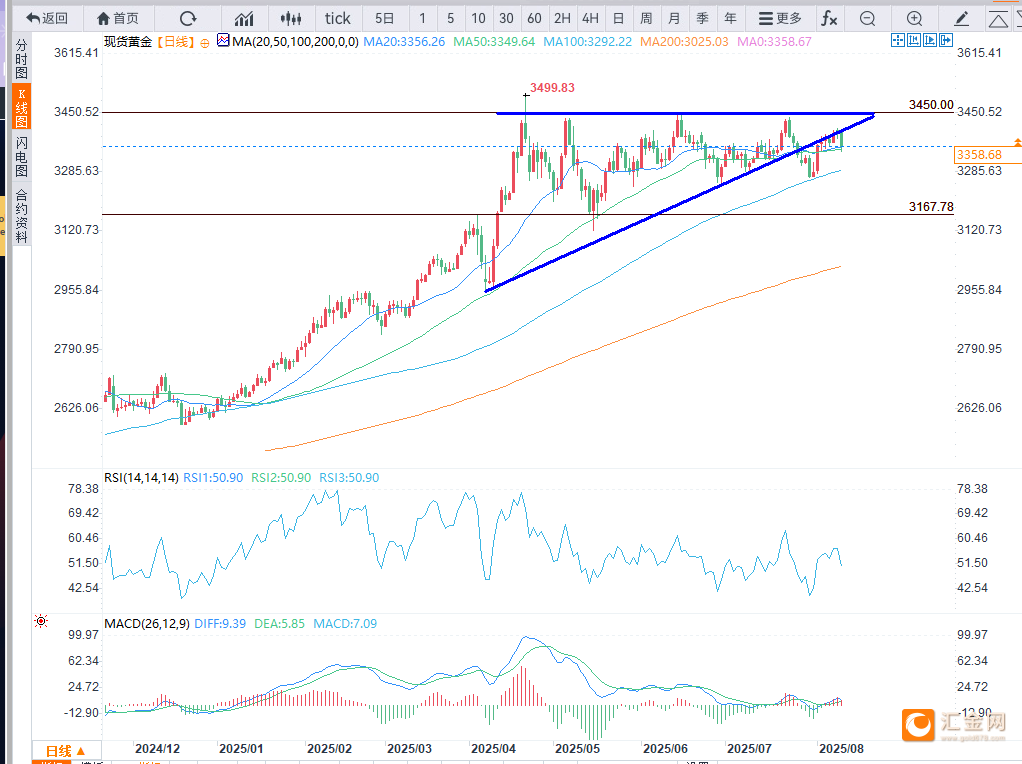The width and height of the screenshot is (1022, 764).
Task: Click the 3499.83 high price label
Action: click(552, 88)
